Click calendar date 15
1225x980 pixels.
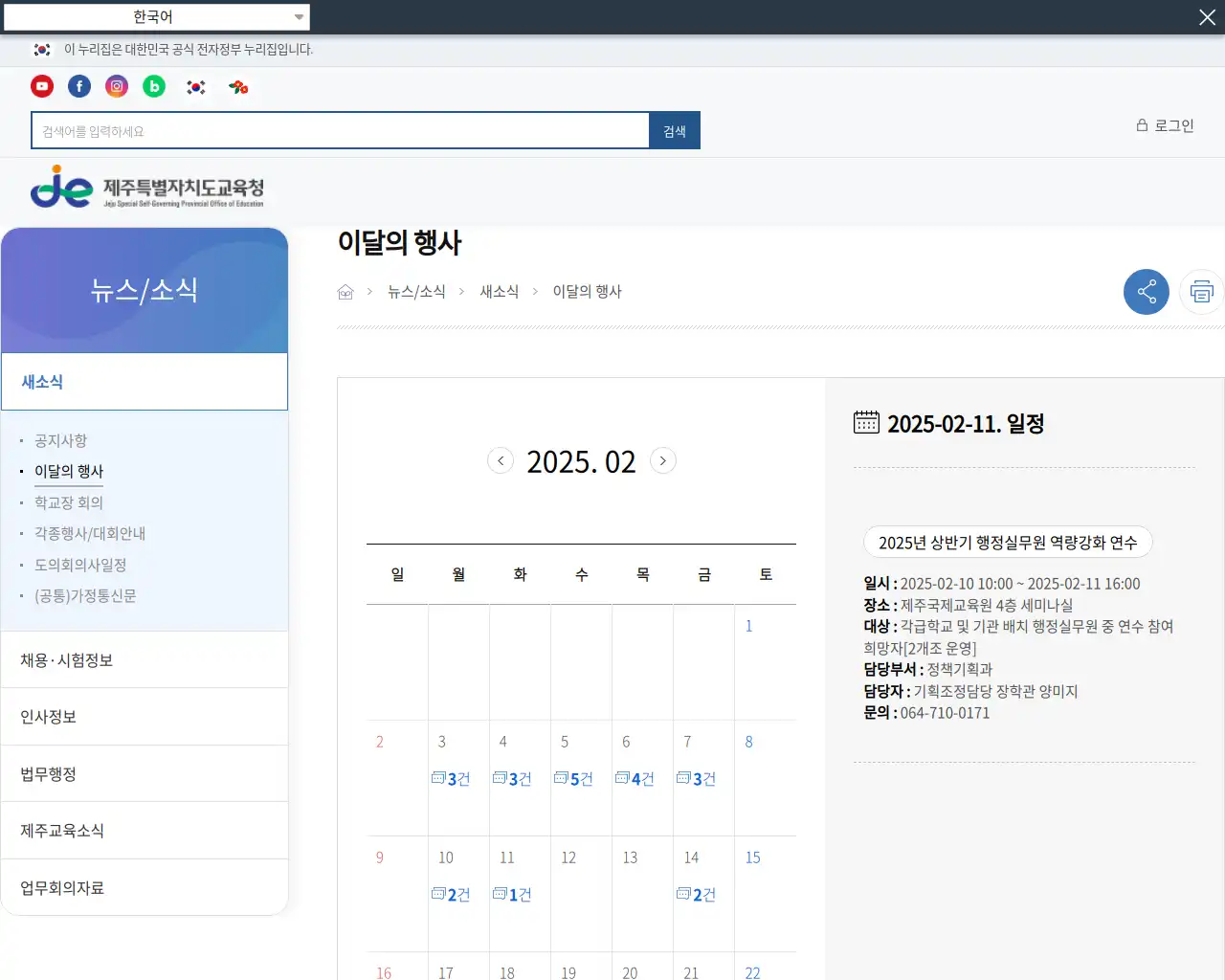coord(753,857)
